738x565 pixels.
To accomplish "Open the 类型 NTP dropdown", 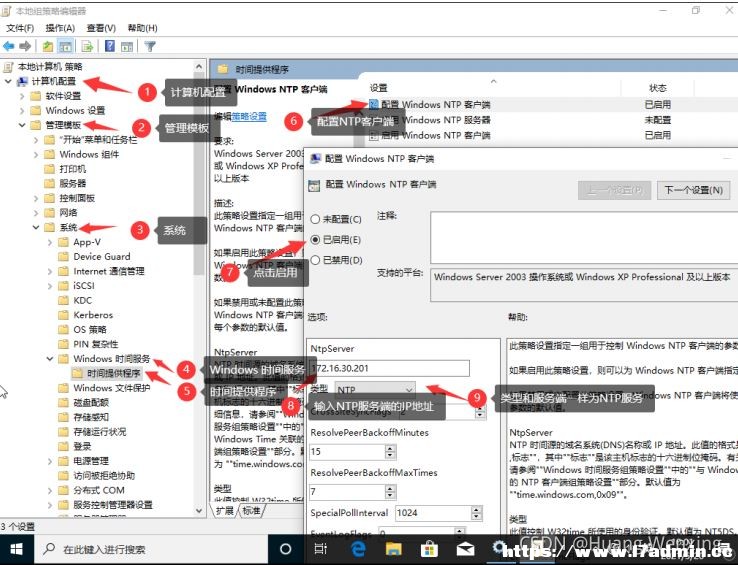I will point(375,390).
